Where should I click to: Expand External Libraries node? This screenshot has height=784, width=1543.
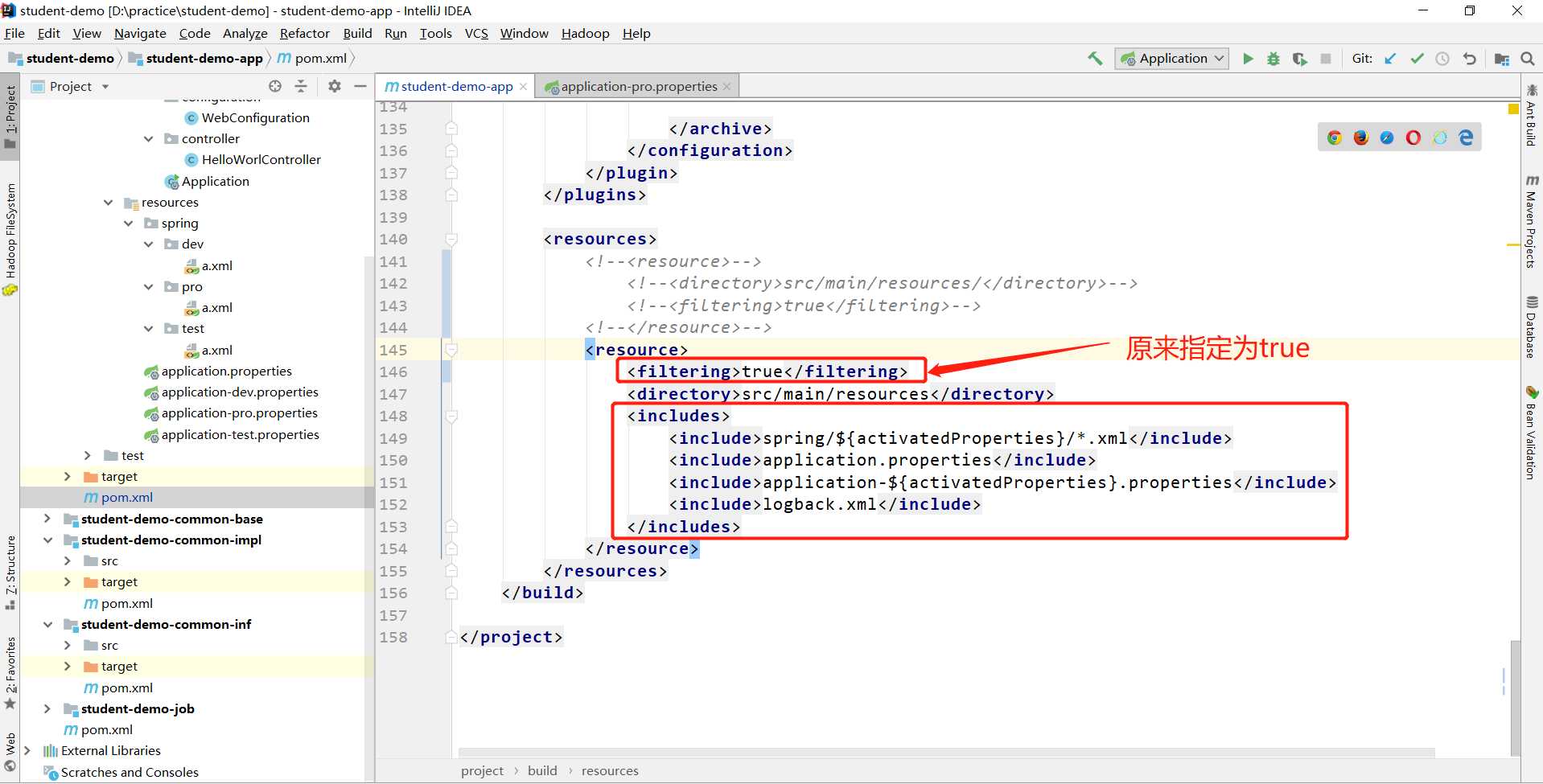27,751
